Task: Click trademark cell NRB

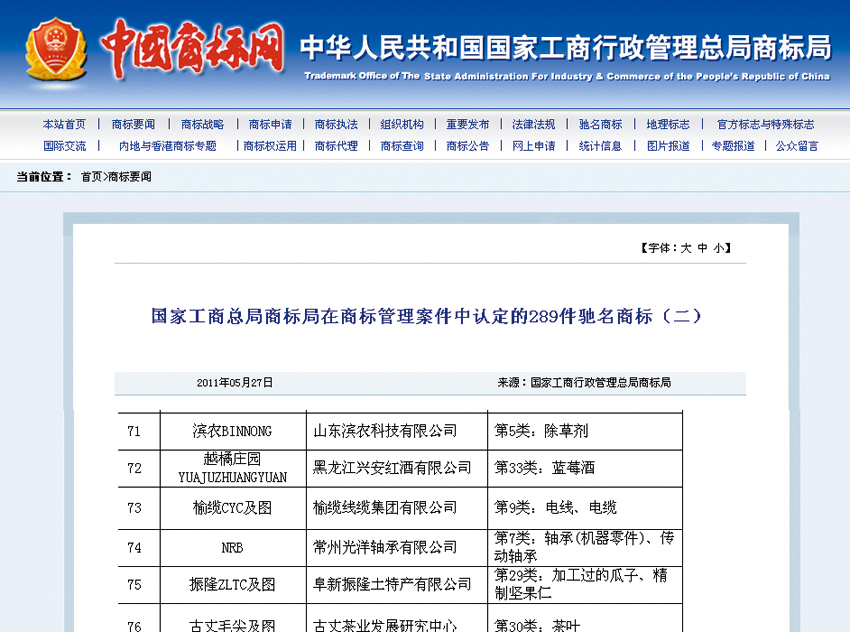Action: pos(233,548)
